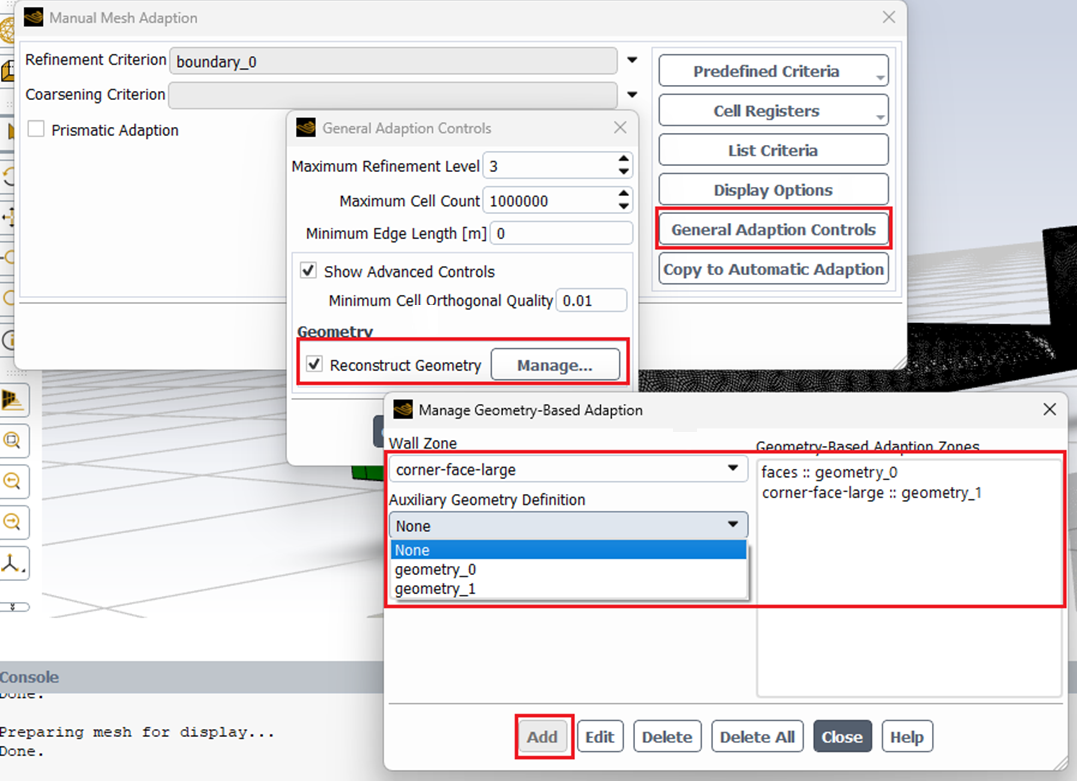1077x781 pixels.
Task: Uncheck Show Advanced Controls
Action: pos(309,271)
